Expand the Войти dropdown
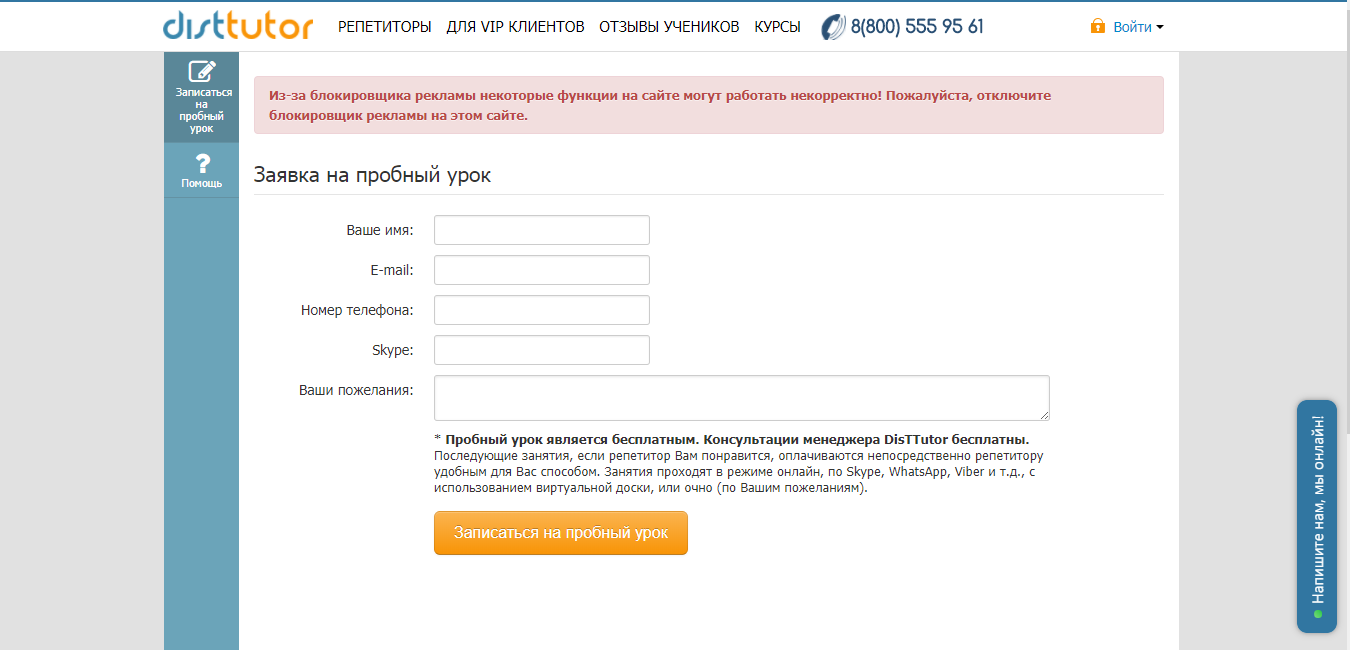1350x650 pixels. [x=1132, y=27]
